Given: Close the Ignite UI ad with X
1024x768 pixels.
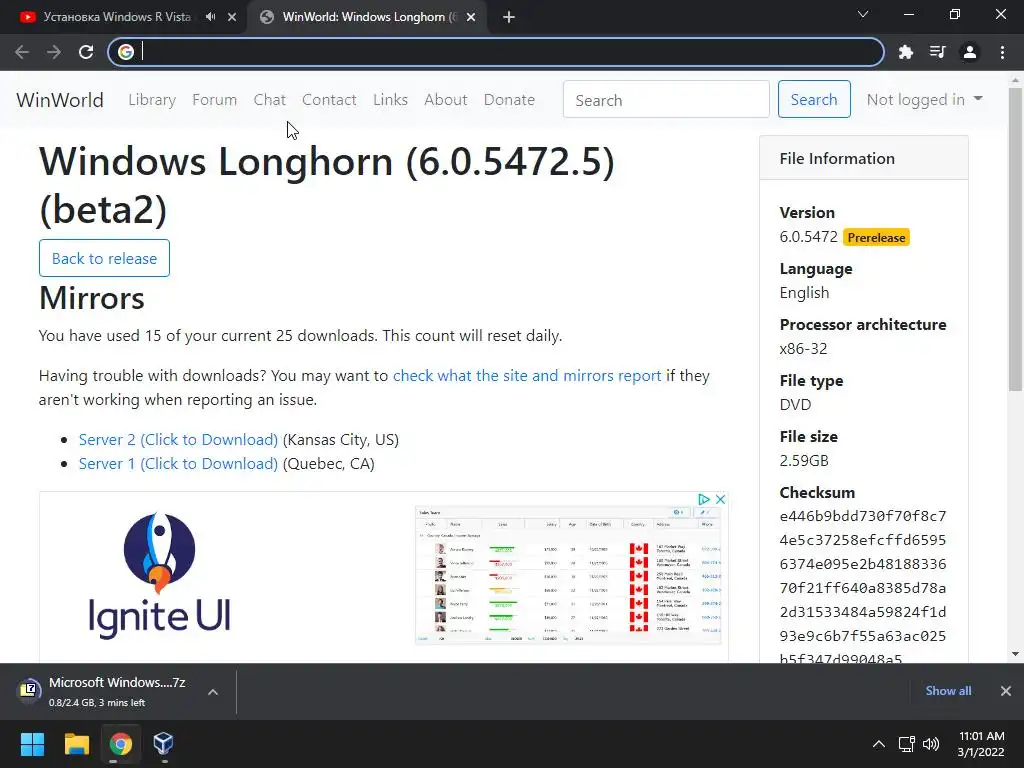Looking at the screenshot, I should [x=720, y=499].
